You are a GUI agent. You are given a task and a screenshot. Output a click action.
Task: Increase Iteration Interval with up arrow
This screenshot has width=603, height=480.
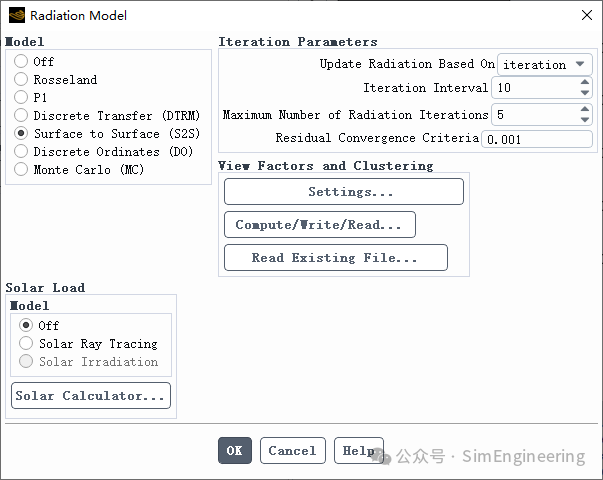tap(585, 82)
